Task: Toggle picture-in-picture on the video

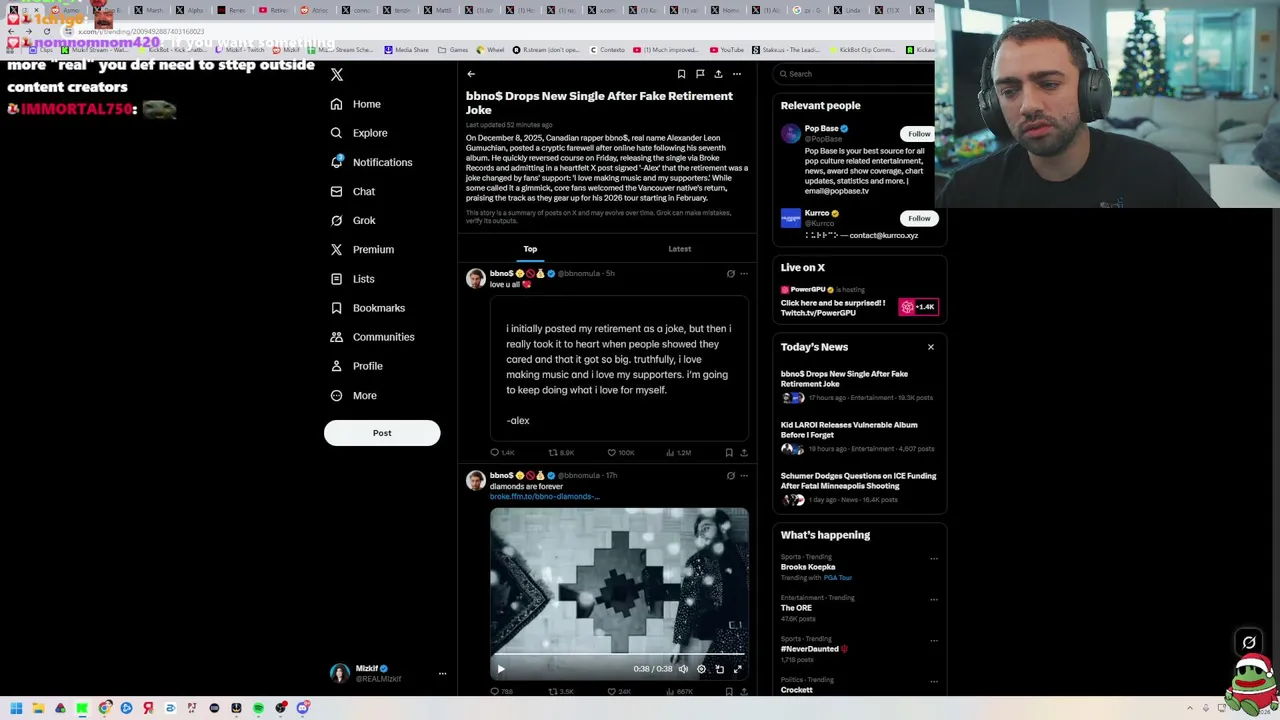Action: [x=719, y=669]
